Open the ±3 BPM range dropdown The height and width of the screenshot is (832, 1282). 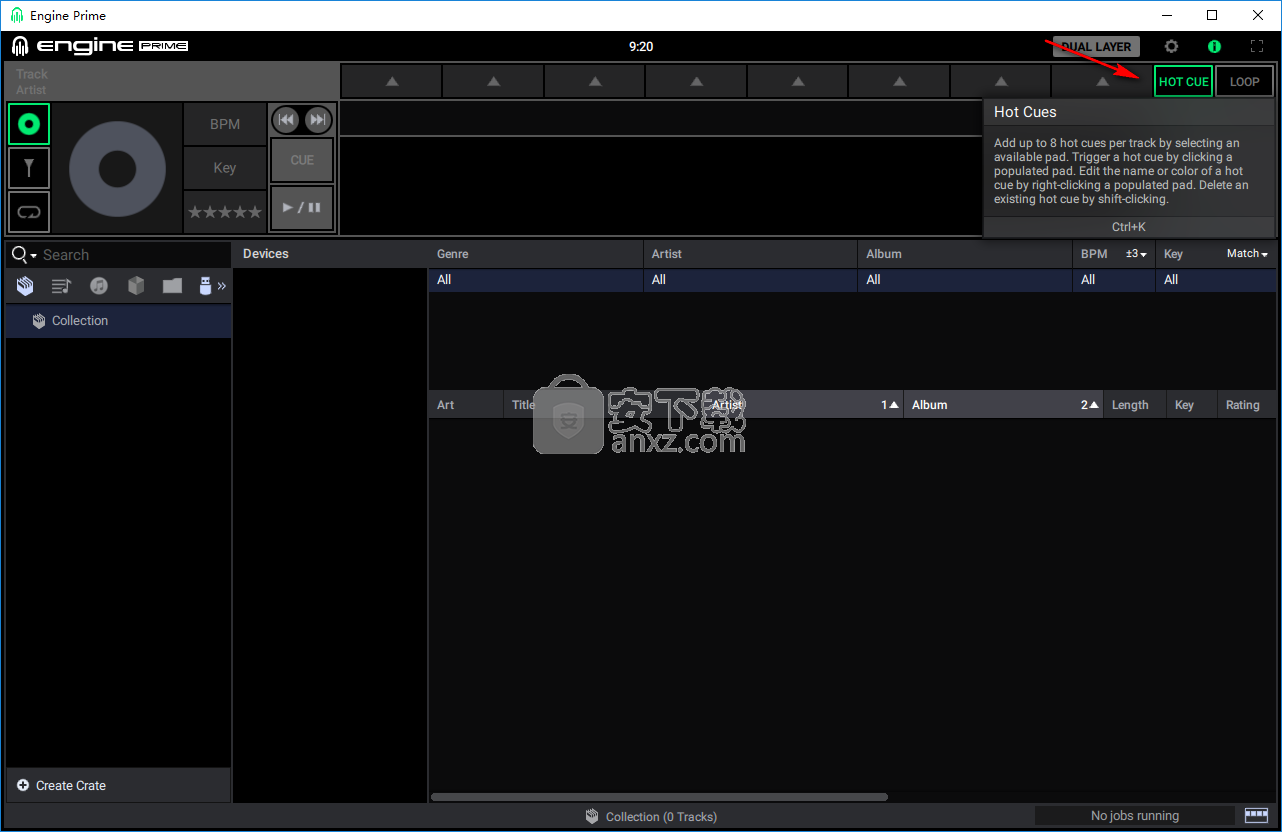pos(1135,254)
